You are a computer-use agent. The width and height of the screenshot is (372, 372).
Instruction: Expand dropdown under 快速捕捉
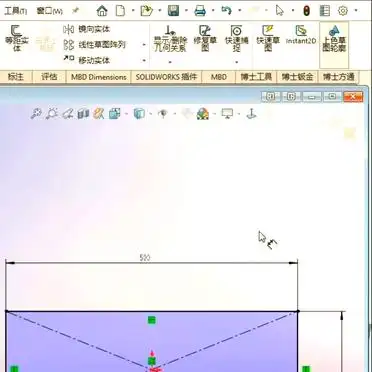click(237, 62)
